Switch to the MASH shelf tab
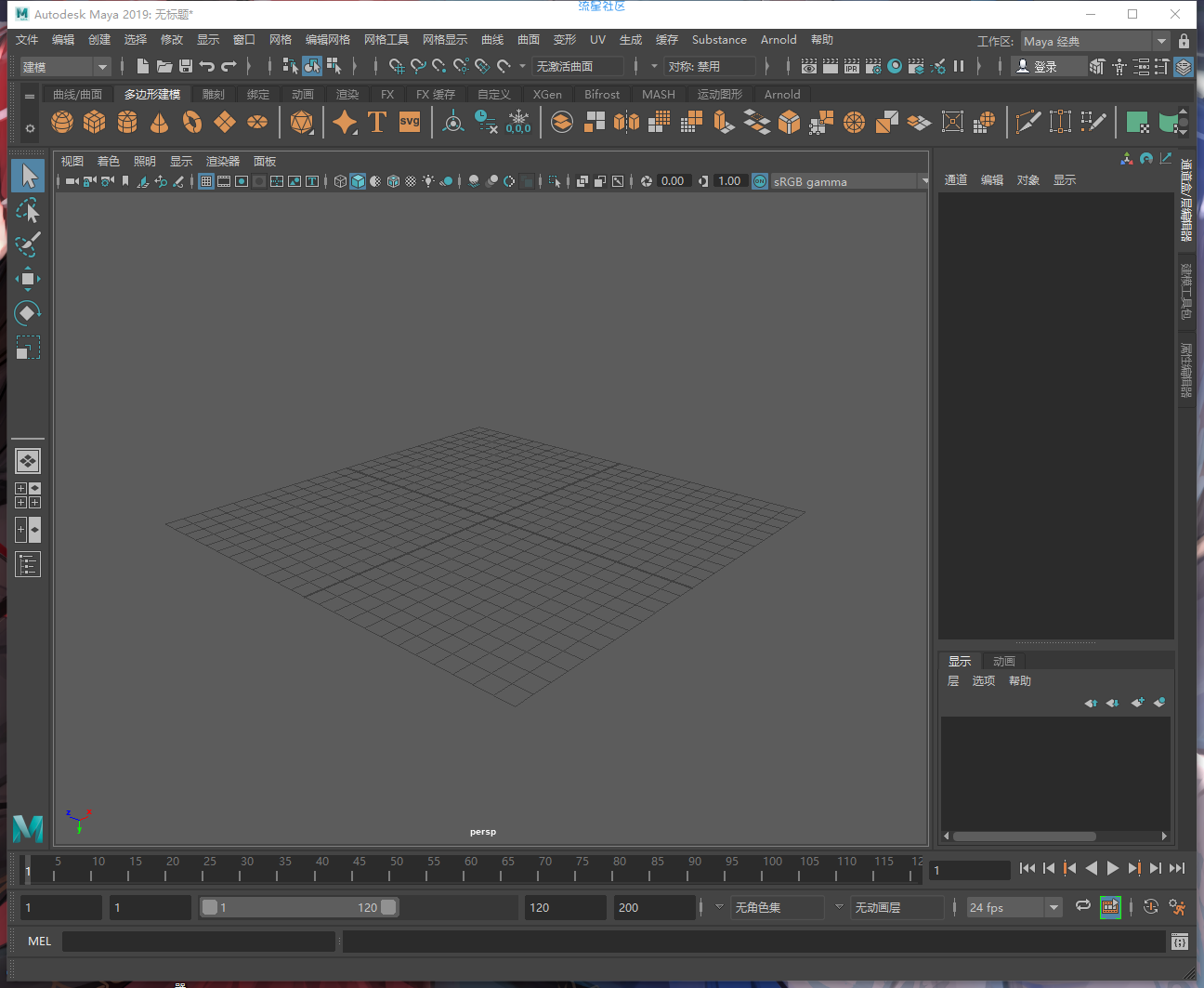 click(x=659, y=95)
